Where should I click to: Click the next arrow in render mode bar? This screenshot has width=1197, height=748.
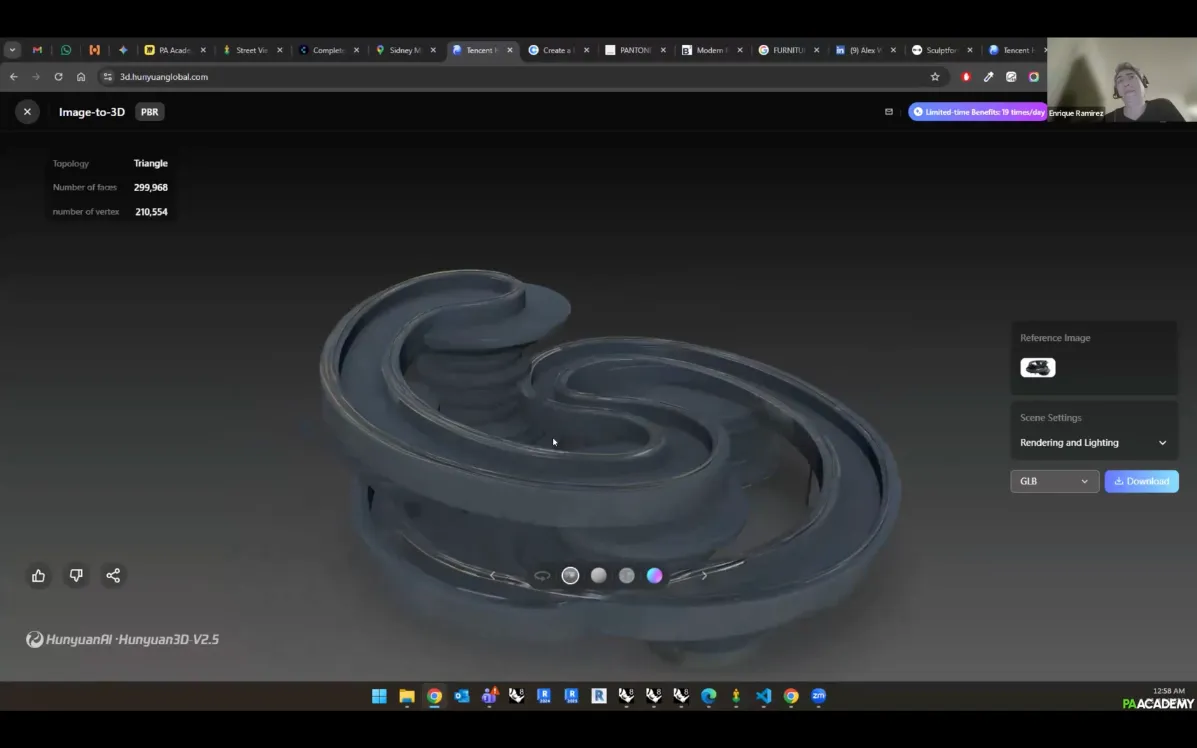pyautogui.click(x=704, y=575)
